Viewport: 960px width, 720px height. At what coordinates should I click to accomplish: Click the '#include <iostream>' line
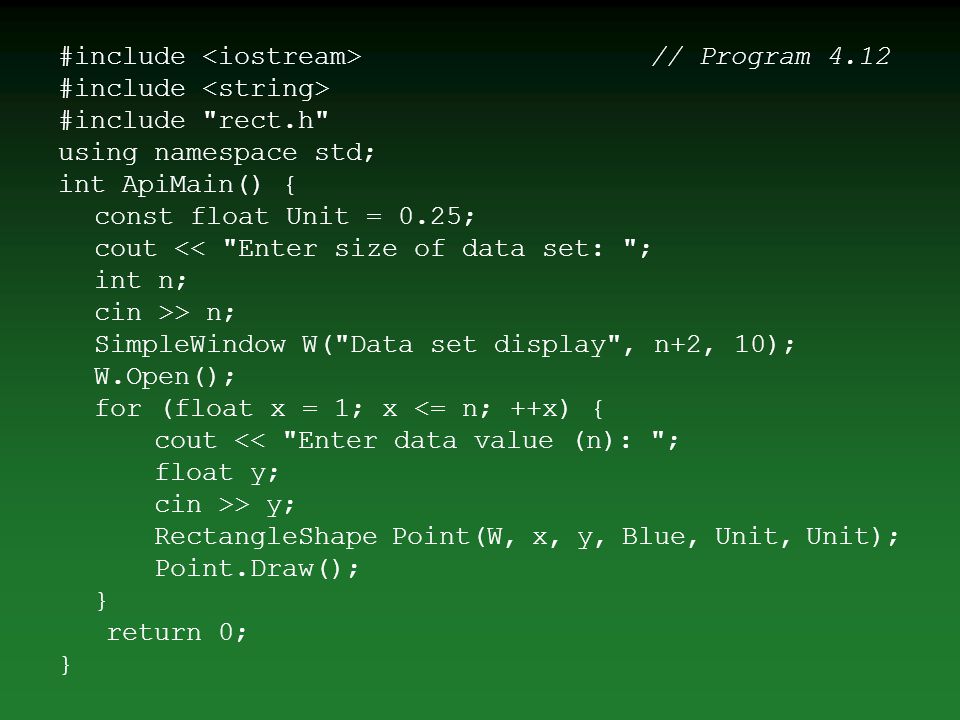coord(211,56)
